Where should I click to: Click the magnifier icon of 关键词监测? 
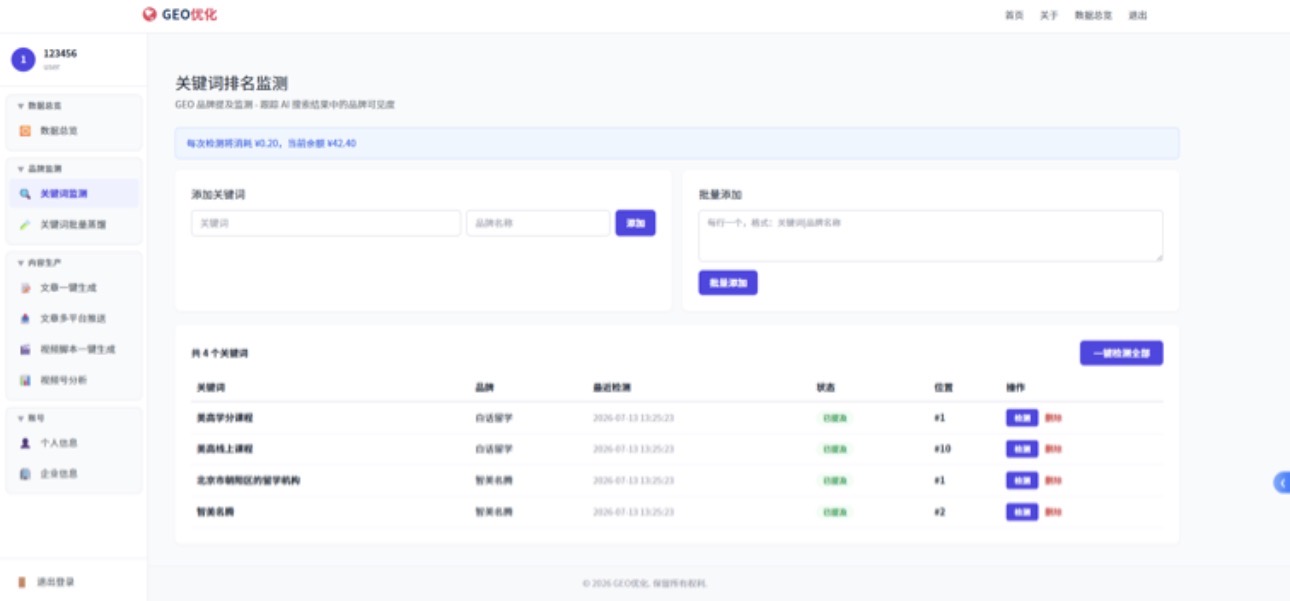[26, 194]
